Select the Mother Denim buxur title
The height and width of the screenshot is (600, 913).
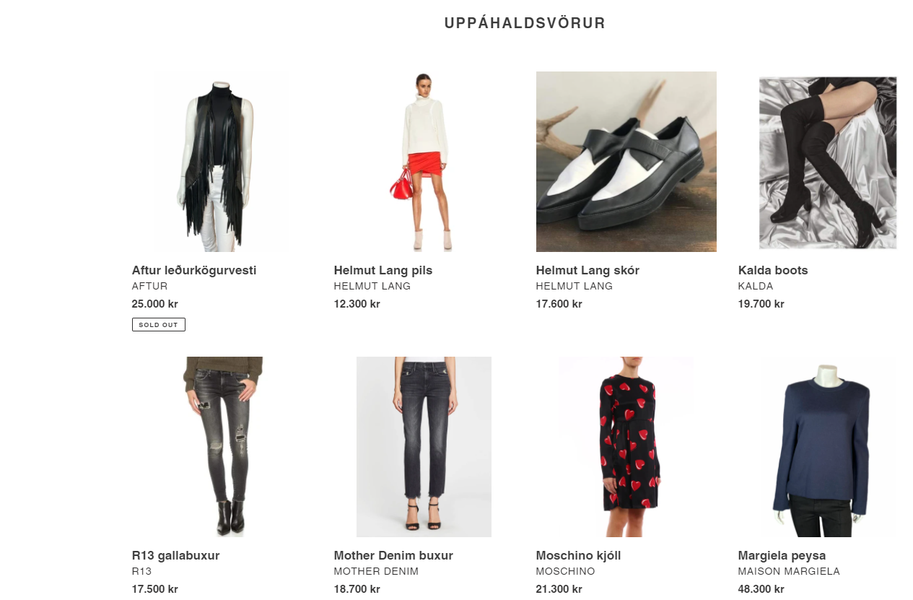394,555
